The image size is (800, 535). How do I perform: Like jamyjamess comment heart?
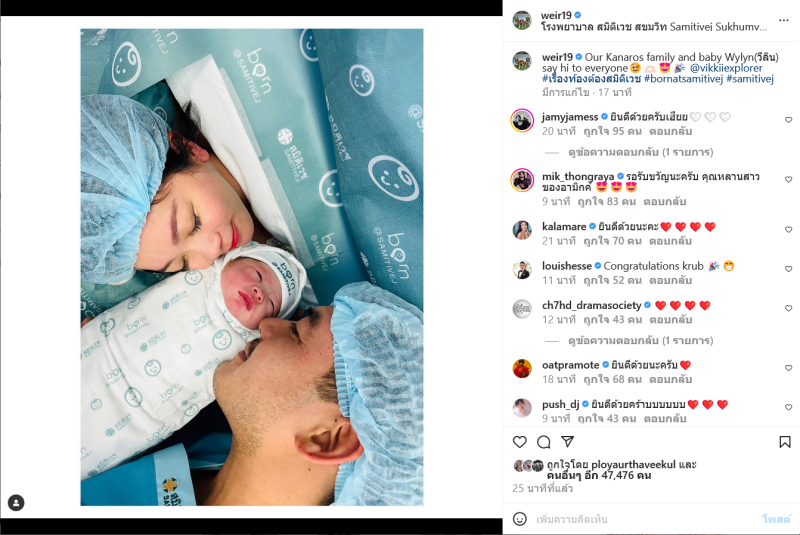point(788,120)
